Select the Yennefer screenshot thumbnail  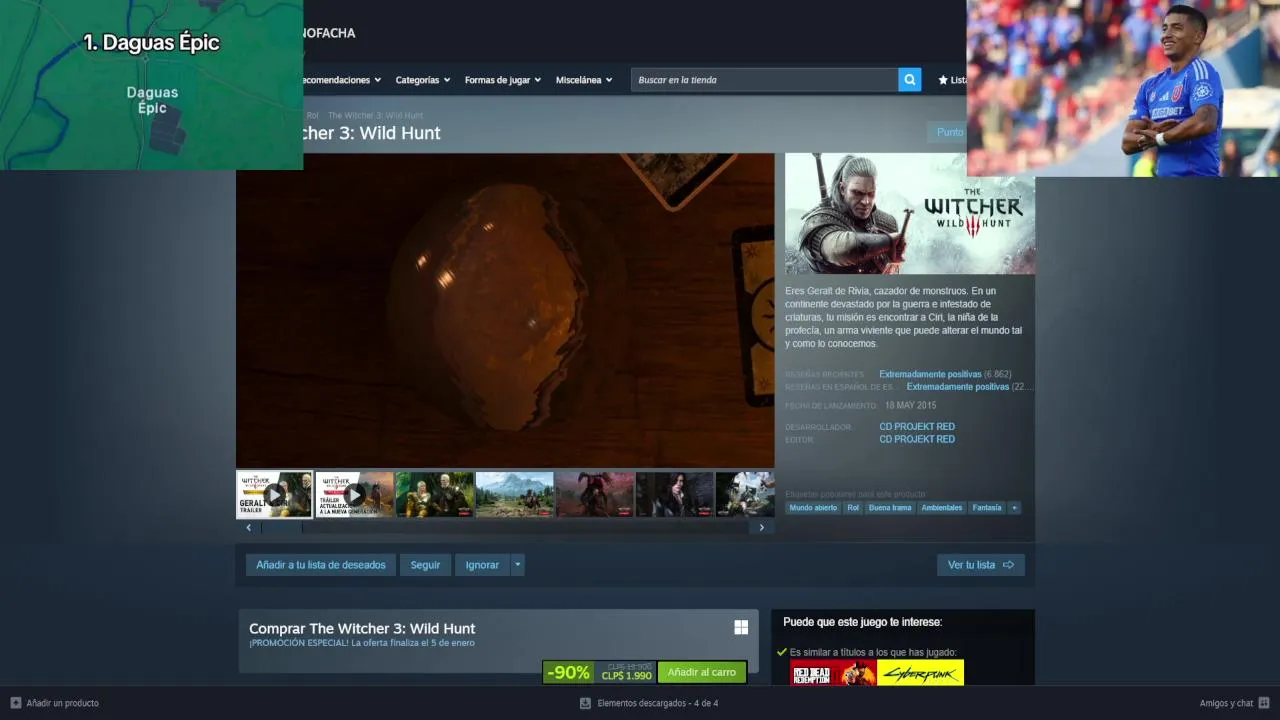675,495
